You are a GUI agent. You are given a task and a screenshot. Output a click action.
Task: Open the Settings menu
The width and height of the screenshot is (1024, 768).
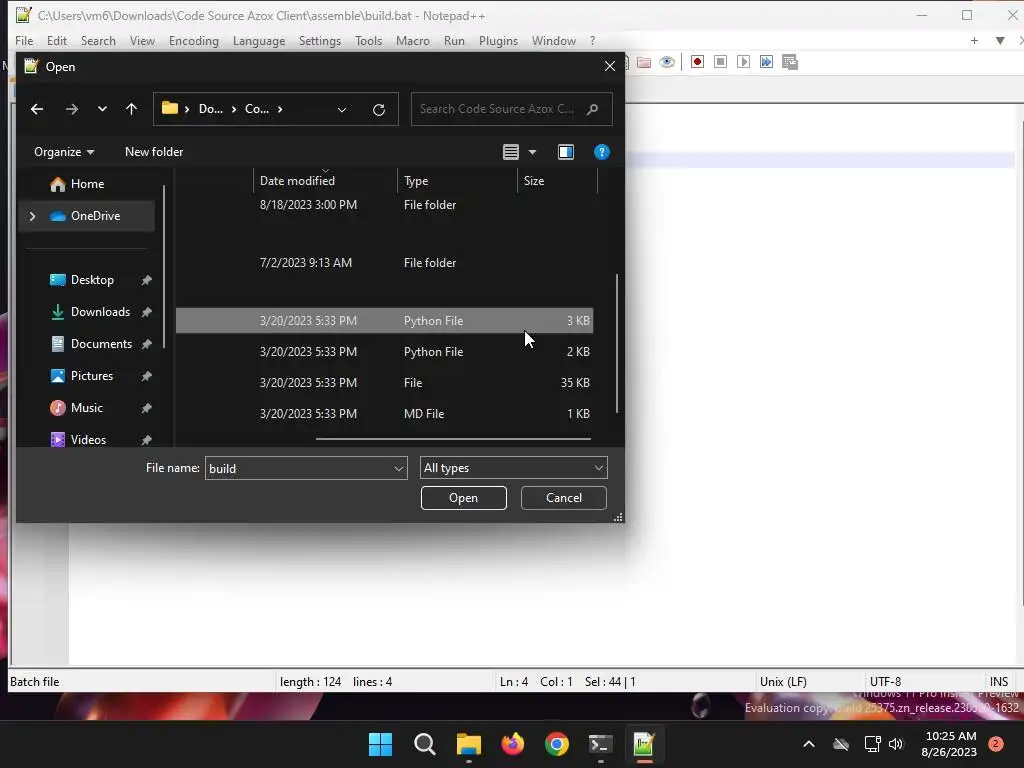[x=320, y=40]
